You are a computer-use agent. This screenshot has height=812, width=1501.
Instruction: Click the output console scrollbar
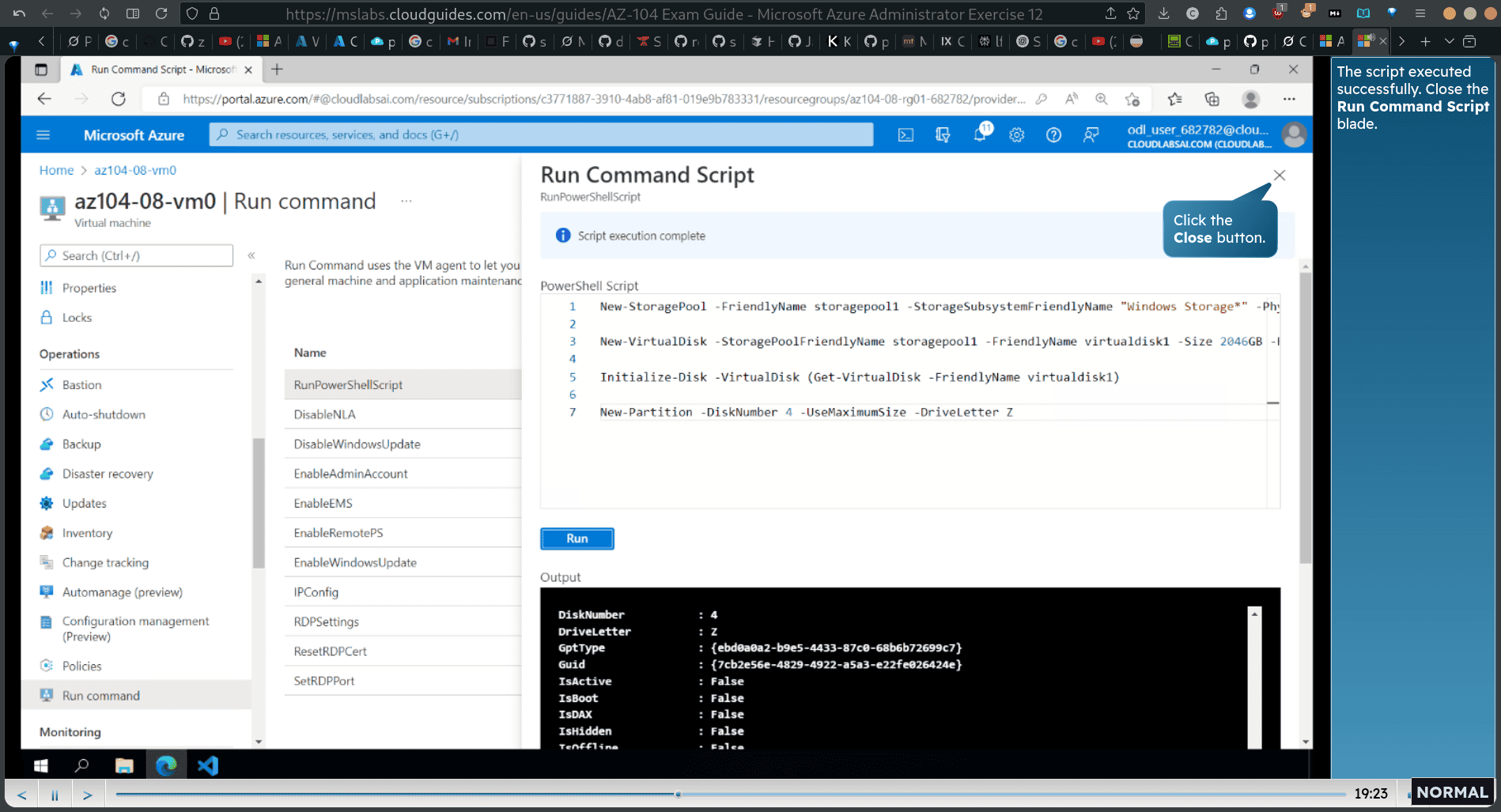tap(1254, 678)
